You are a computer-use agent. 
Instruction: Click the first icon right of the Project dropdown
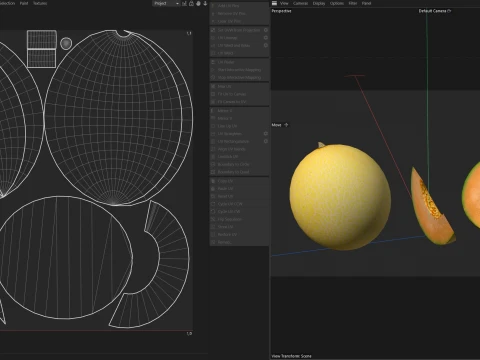184,3
